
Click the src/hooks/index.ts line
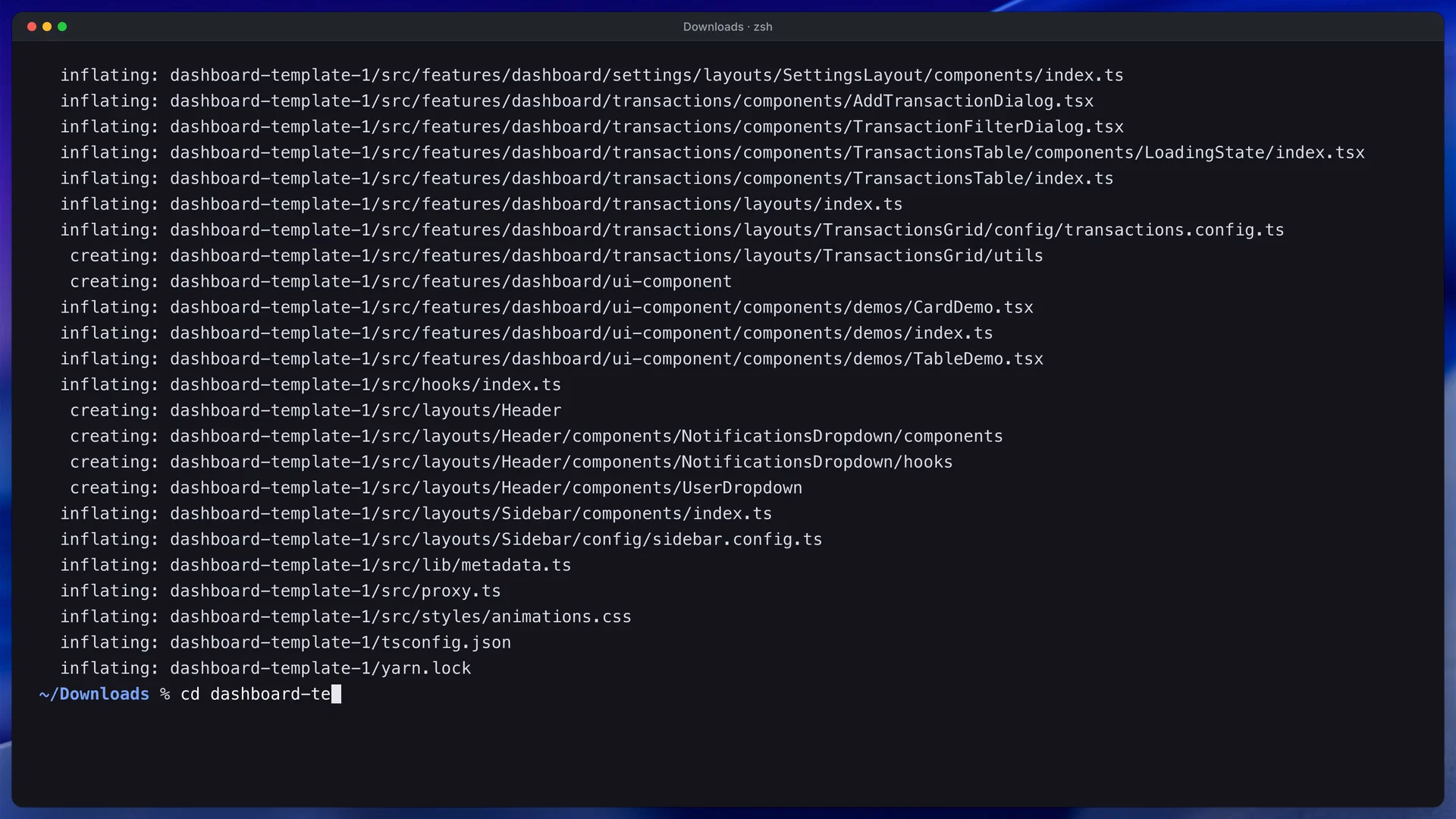pos(311,384)
